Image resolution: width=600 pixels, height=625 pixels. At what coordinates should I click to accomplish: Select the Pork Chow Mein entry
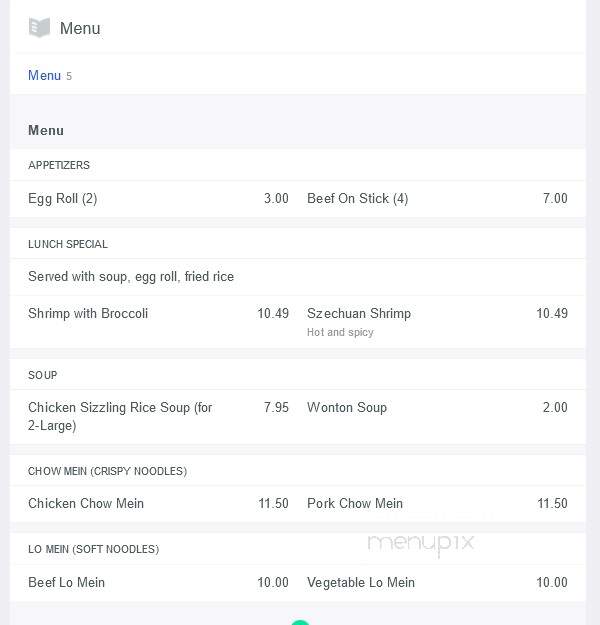tap(355, 503)
